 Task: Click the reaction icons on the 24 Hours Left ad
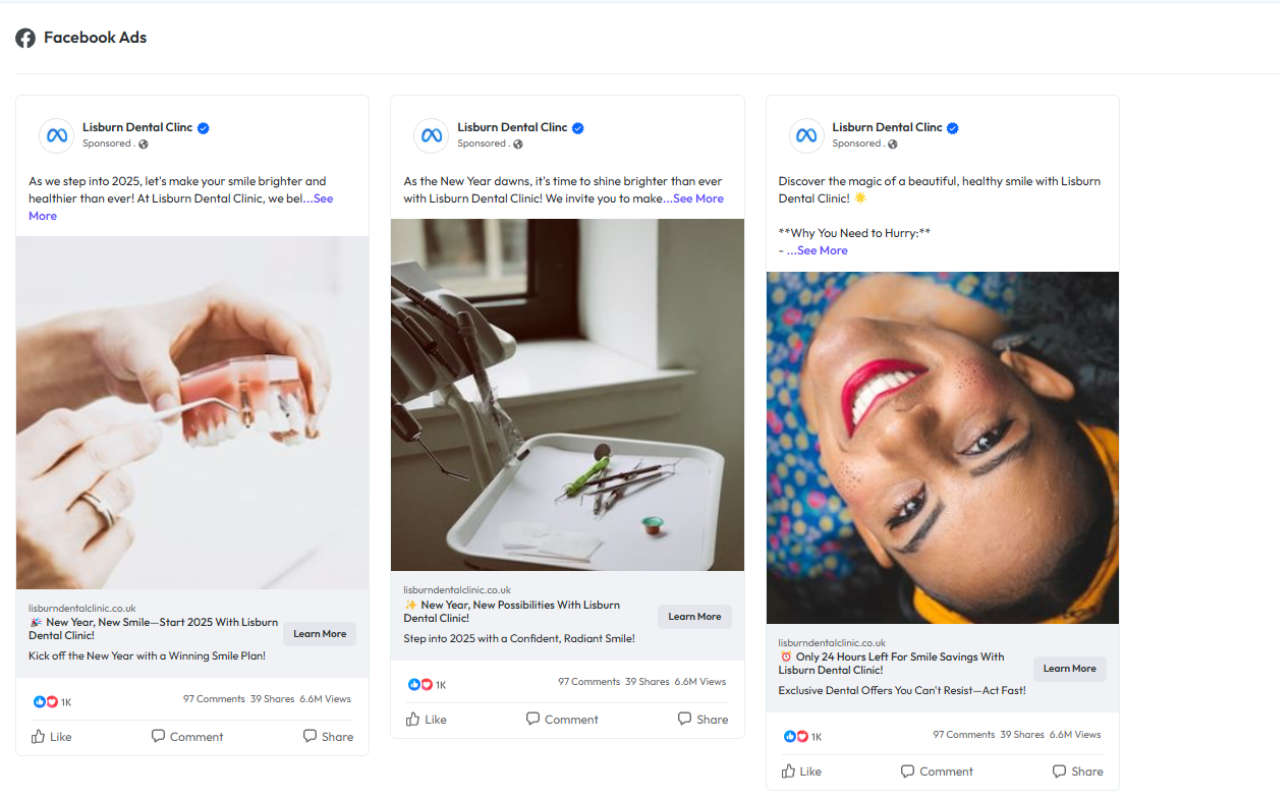coord(796,737)
